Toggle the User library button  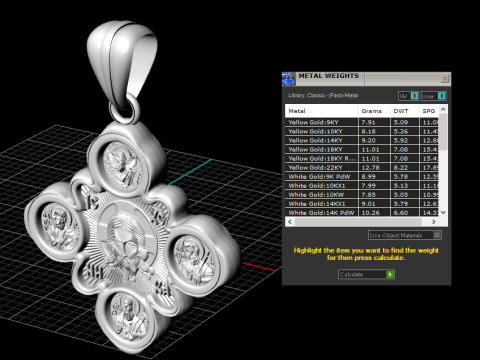pyautogui.click(x=433, y=96)
